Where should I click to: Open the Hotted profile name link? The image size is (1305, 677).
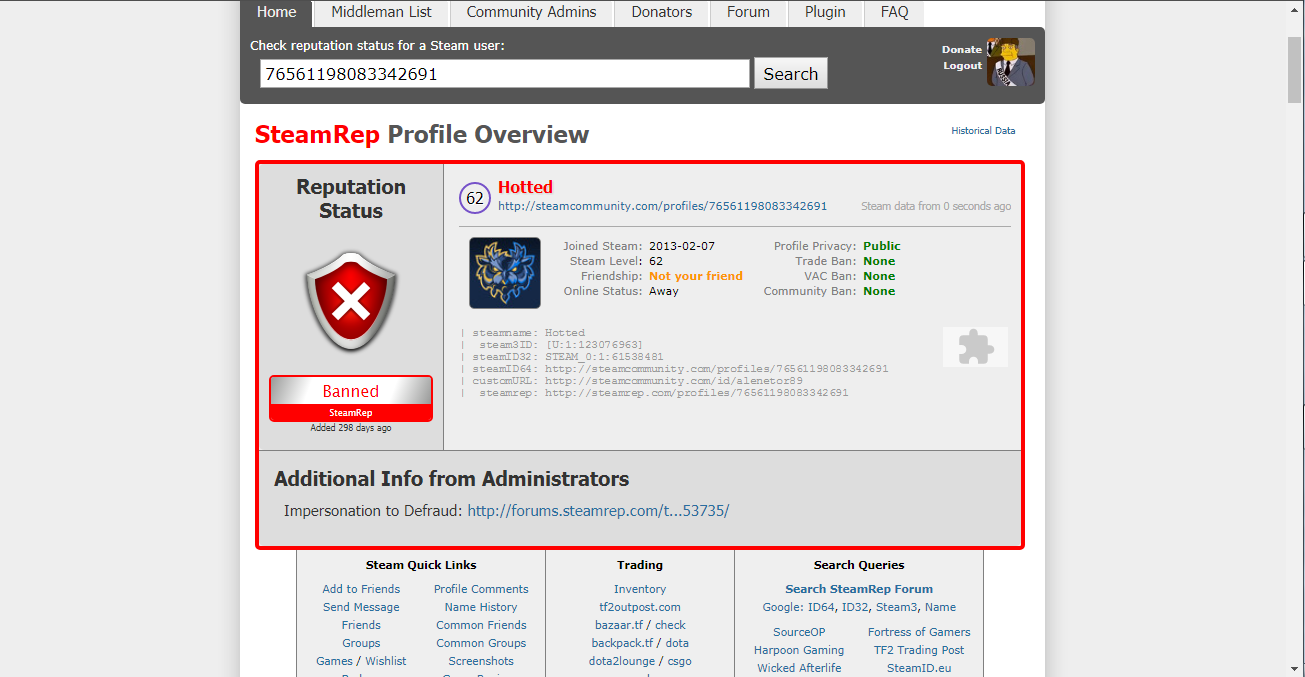pyautogui.click(x=525, y=187)
